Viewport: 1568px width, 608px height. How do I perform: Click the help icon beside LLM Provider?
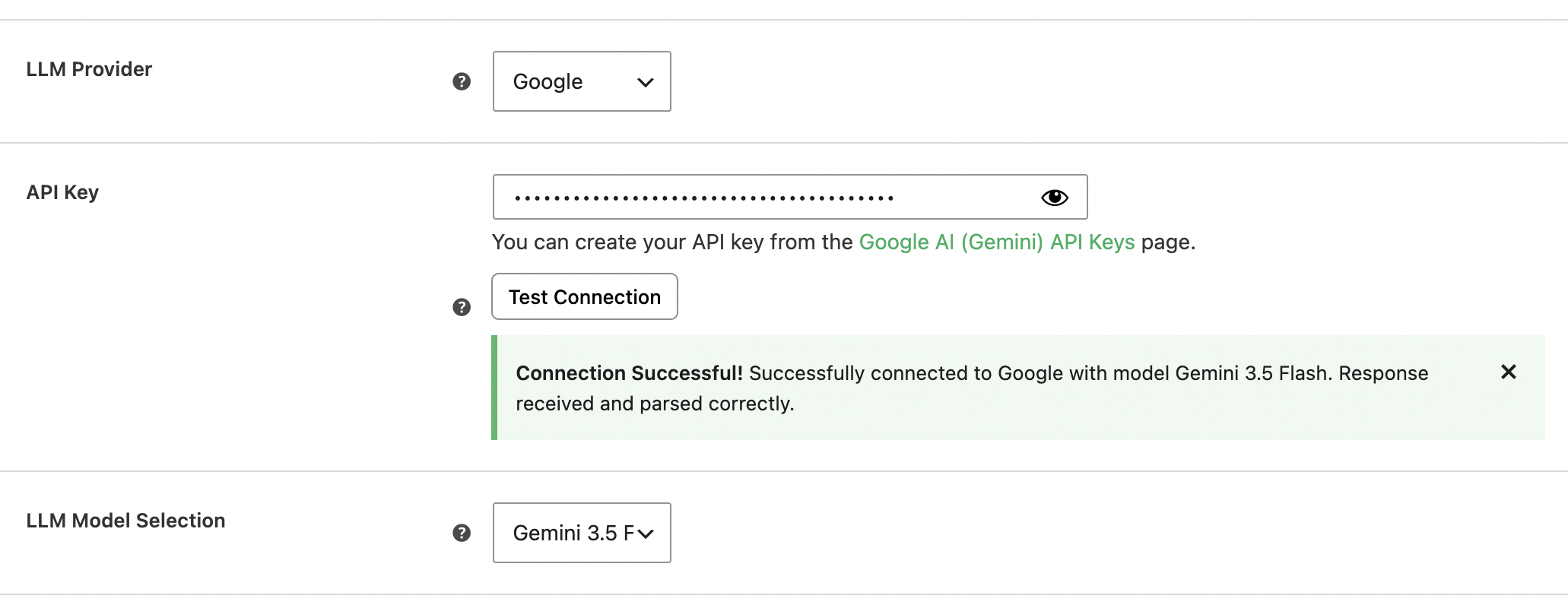click(462, 81)
